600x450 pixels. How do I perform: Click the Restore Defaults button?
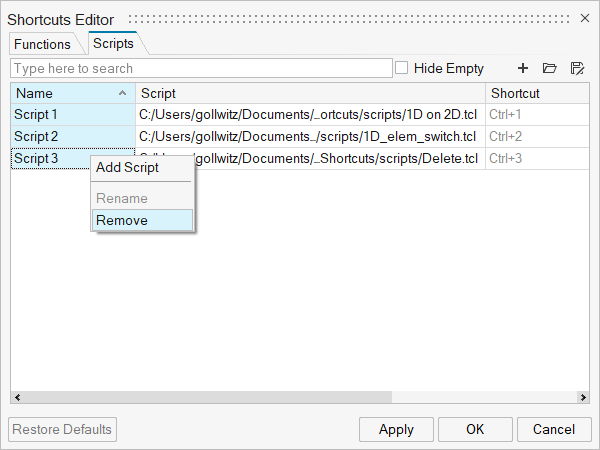(x=63, y=429)
